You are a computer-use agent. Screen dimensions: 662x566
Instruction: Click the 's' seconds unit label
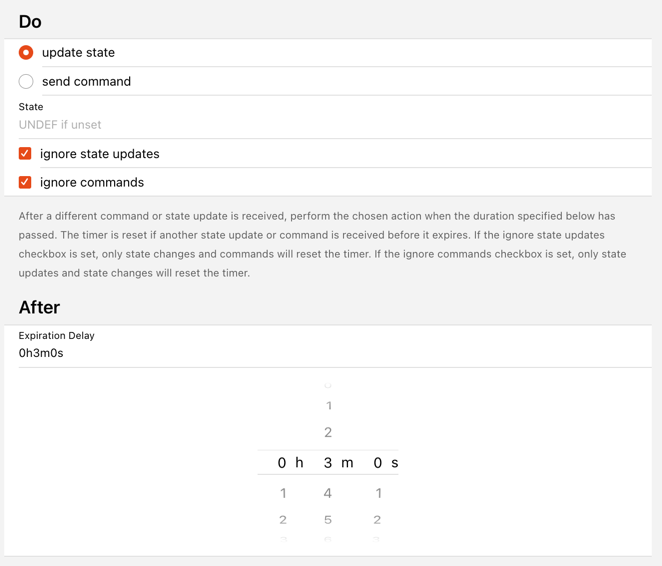pyautogui.click(x=395, y=463)
